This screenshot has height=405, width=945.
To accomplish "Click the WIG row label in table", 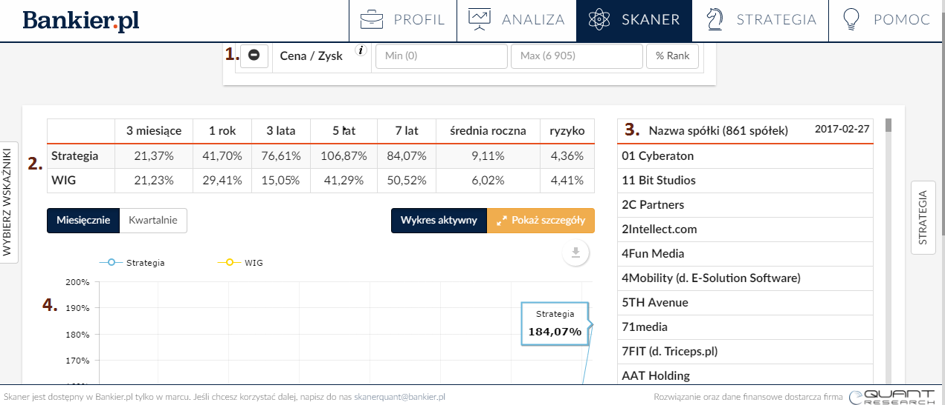I will (63, 180).
